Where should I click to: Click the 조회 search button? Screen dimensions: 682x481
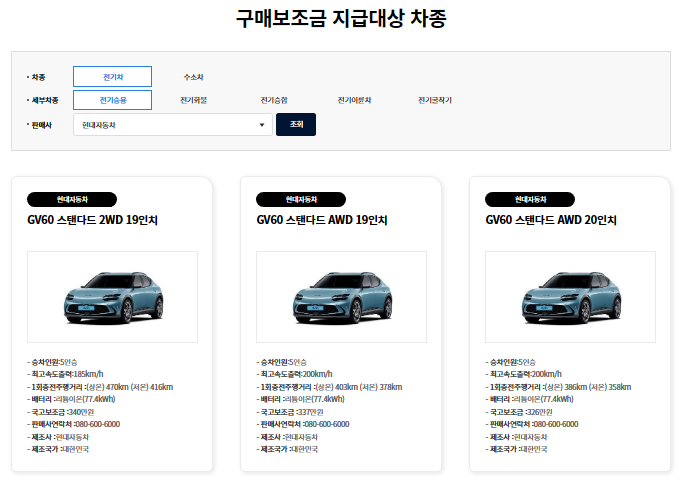(x=296, y=124)
